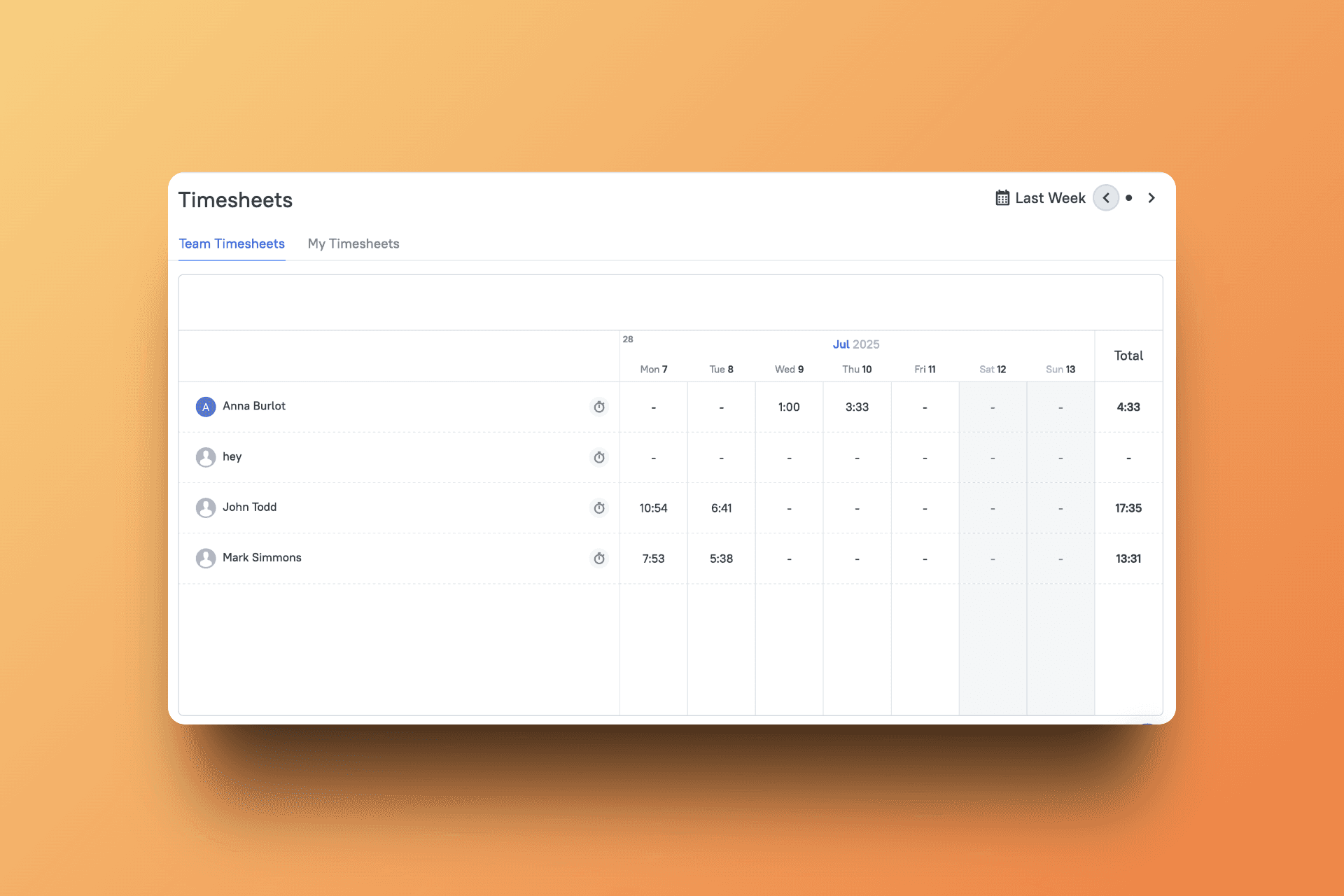Viewport: 1344px width, 896px height.
Task: Click the avatar for user hey
Action: [x=205, y=457]
